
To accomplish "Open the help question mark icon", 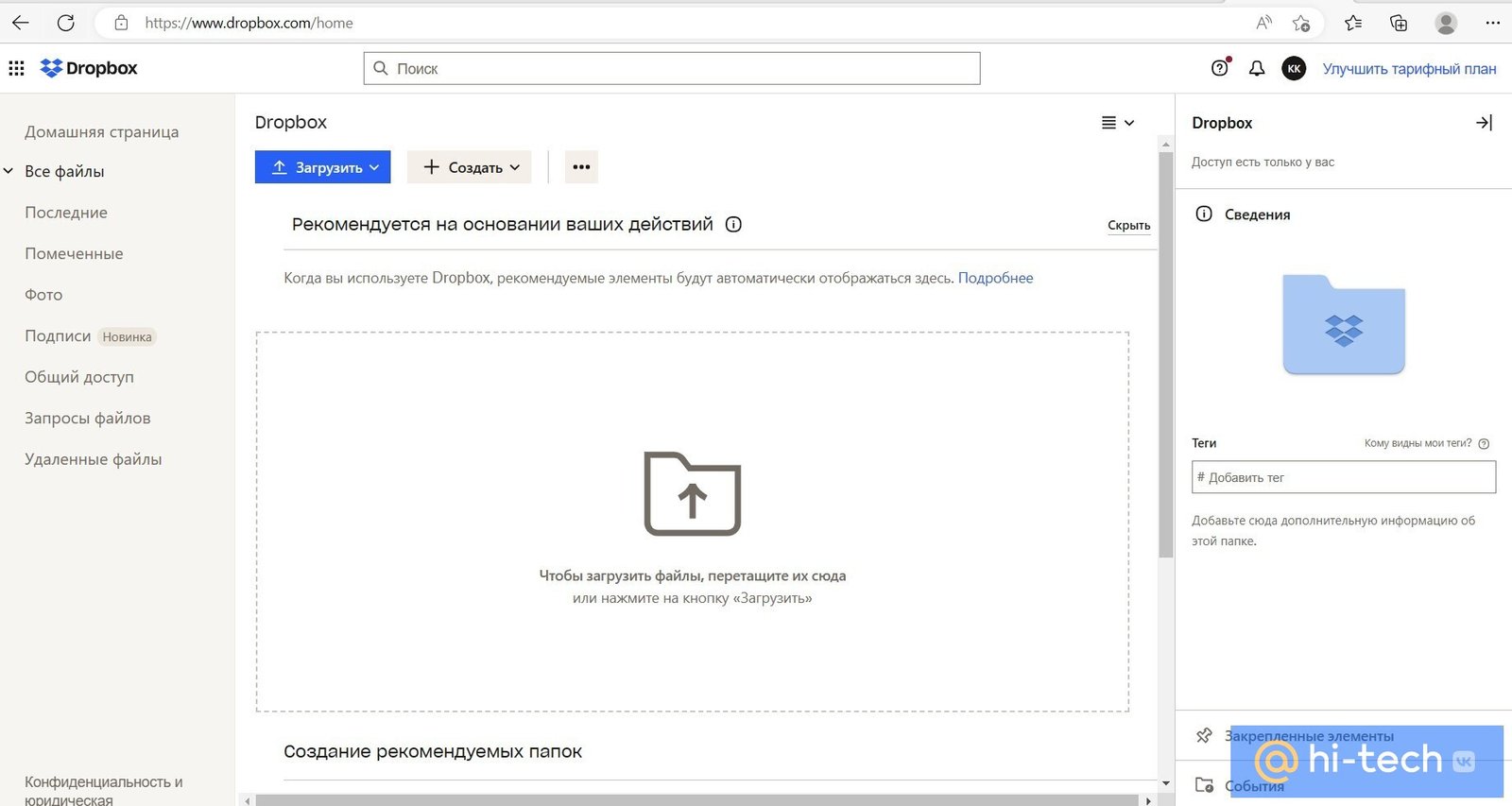I will tap(1220, 68).
